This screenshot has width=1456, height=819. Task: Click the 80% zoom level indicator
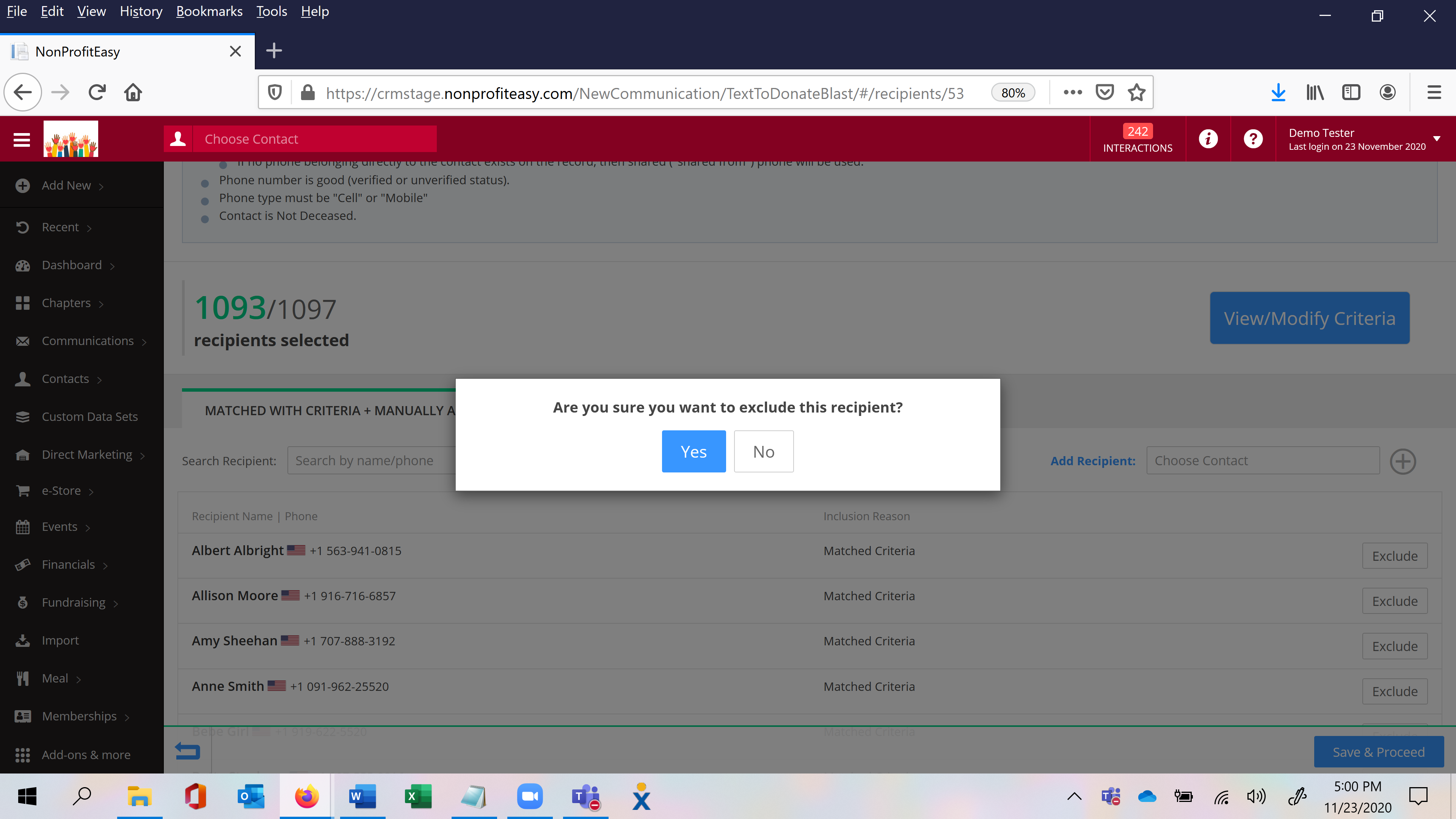click(x=1013, y=93)
